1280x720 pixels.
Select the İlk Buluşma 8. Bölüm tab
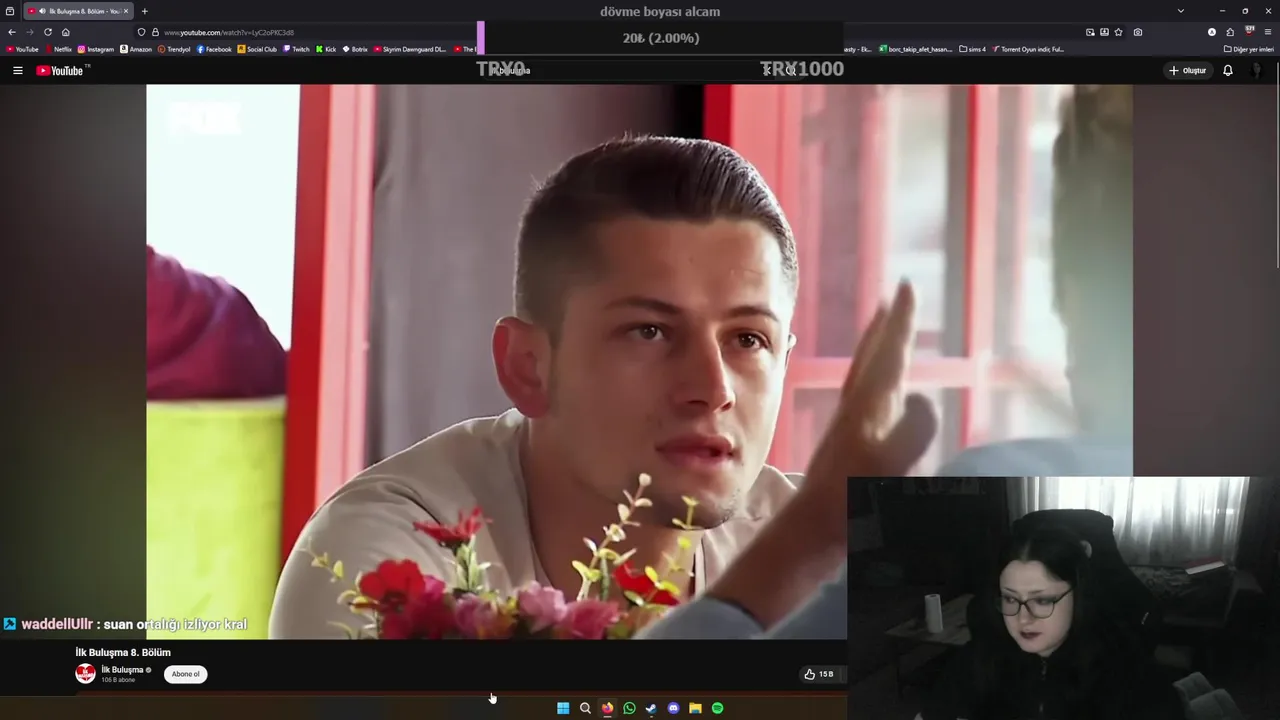tap(78, 11)
